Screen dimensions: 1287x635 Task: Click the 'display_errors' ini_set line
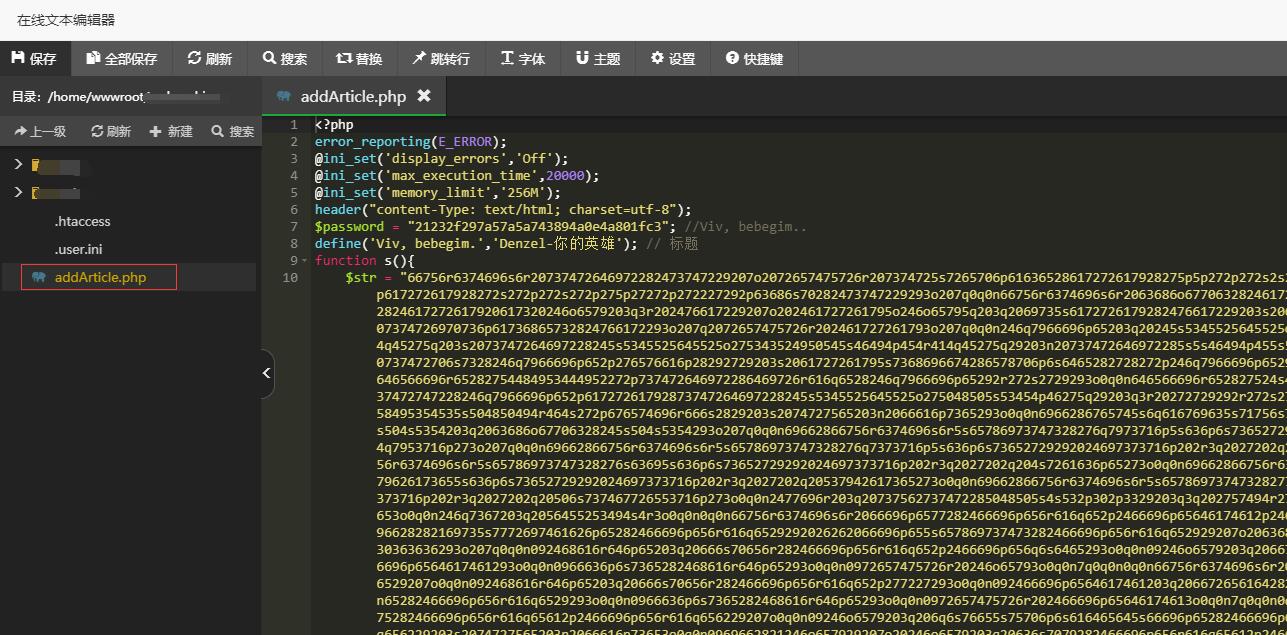[x=441, y=159]
